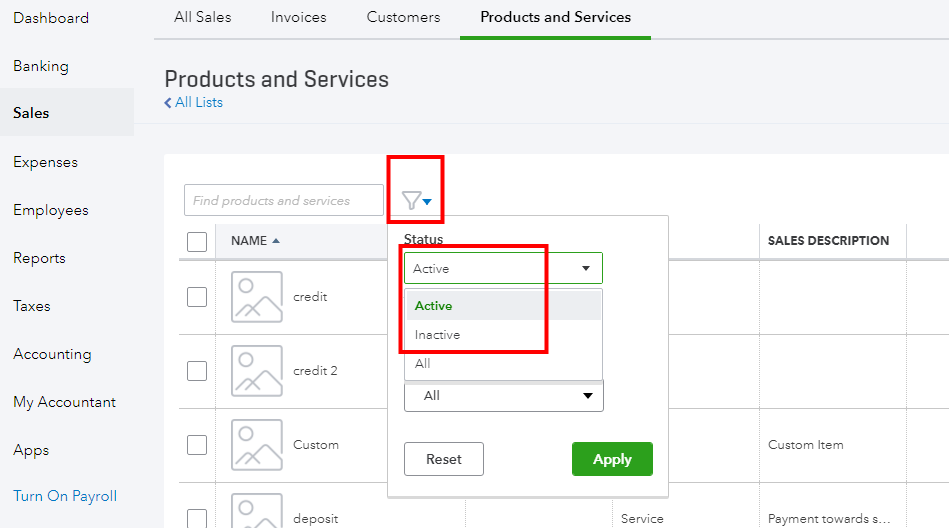Switch to the All Sales tab
949x528 pixels.
coord(203,17)
